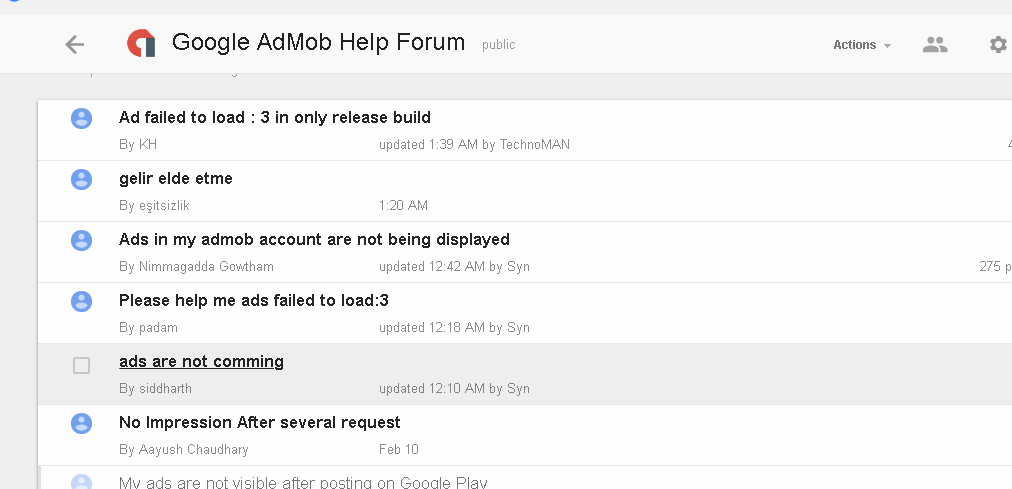This screenshot has width=1012, height=489.
Task: Click avatar beside 'Ads in my admob account'
Action: tap(81, 241)
